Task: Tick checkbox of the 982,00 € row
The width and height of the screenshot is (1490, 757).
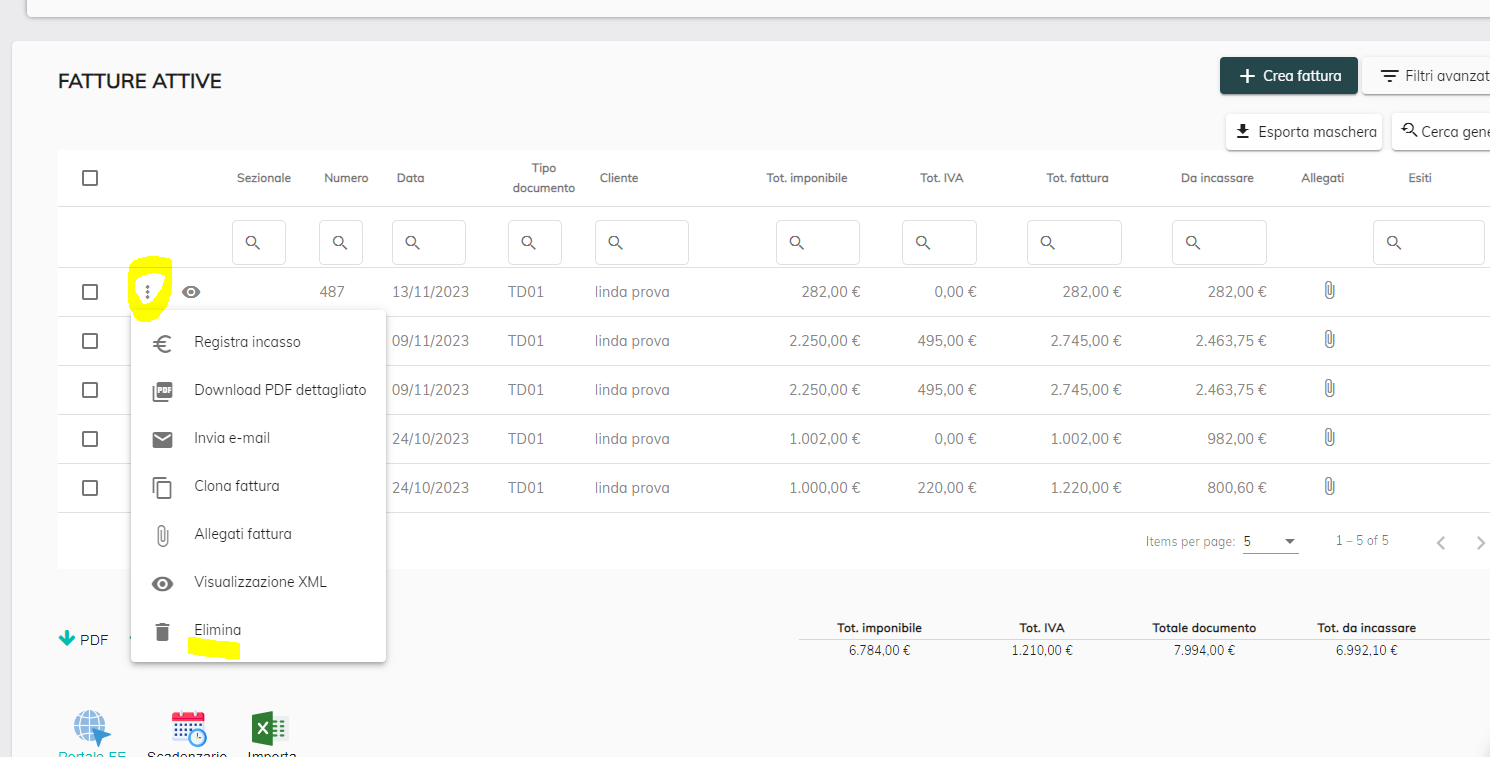Action: (x=90, y=439)
